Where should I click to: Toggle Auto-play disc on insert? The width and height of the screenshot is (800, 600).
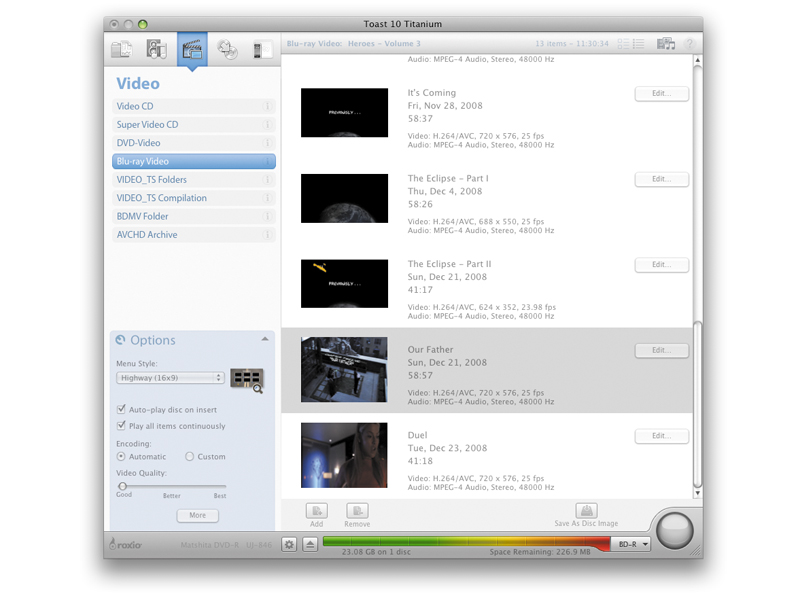pyautogui.click(x=121, y=409)
